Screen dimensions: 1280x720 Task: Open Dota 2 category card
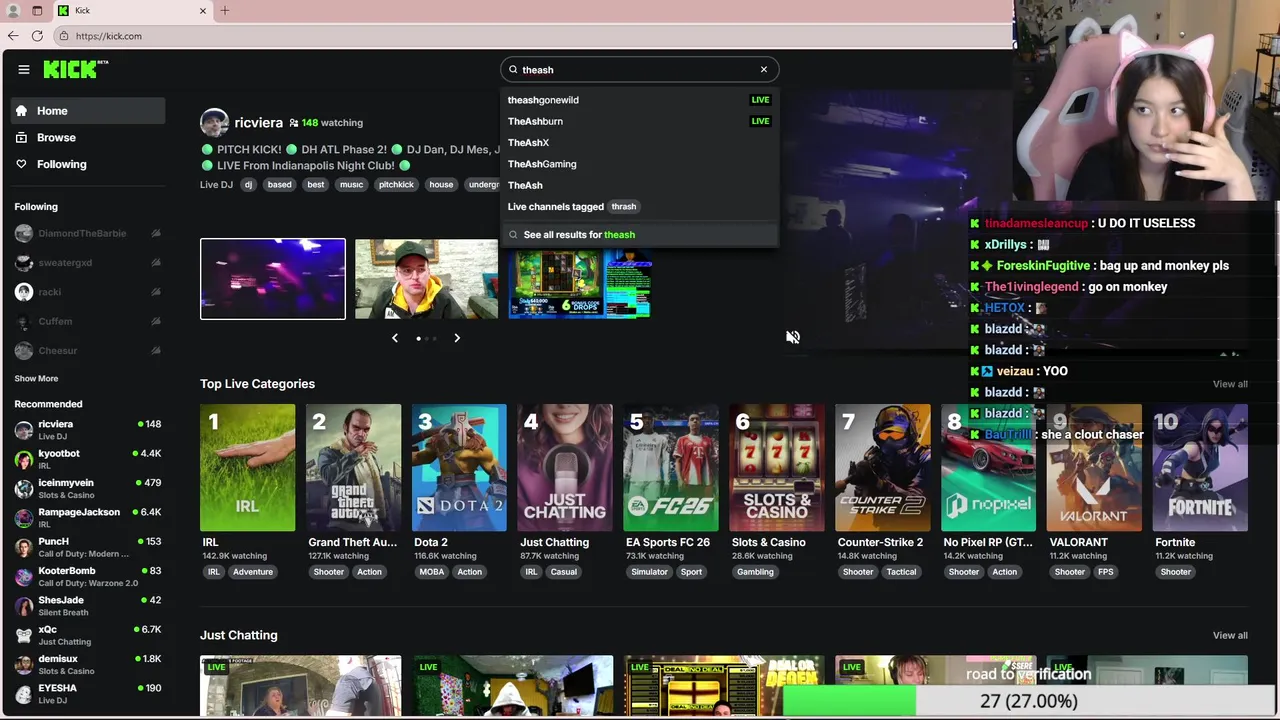pyautogui.click(x=459, y=468)
